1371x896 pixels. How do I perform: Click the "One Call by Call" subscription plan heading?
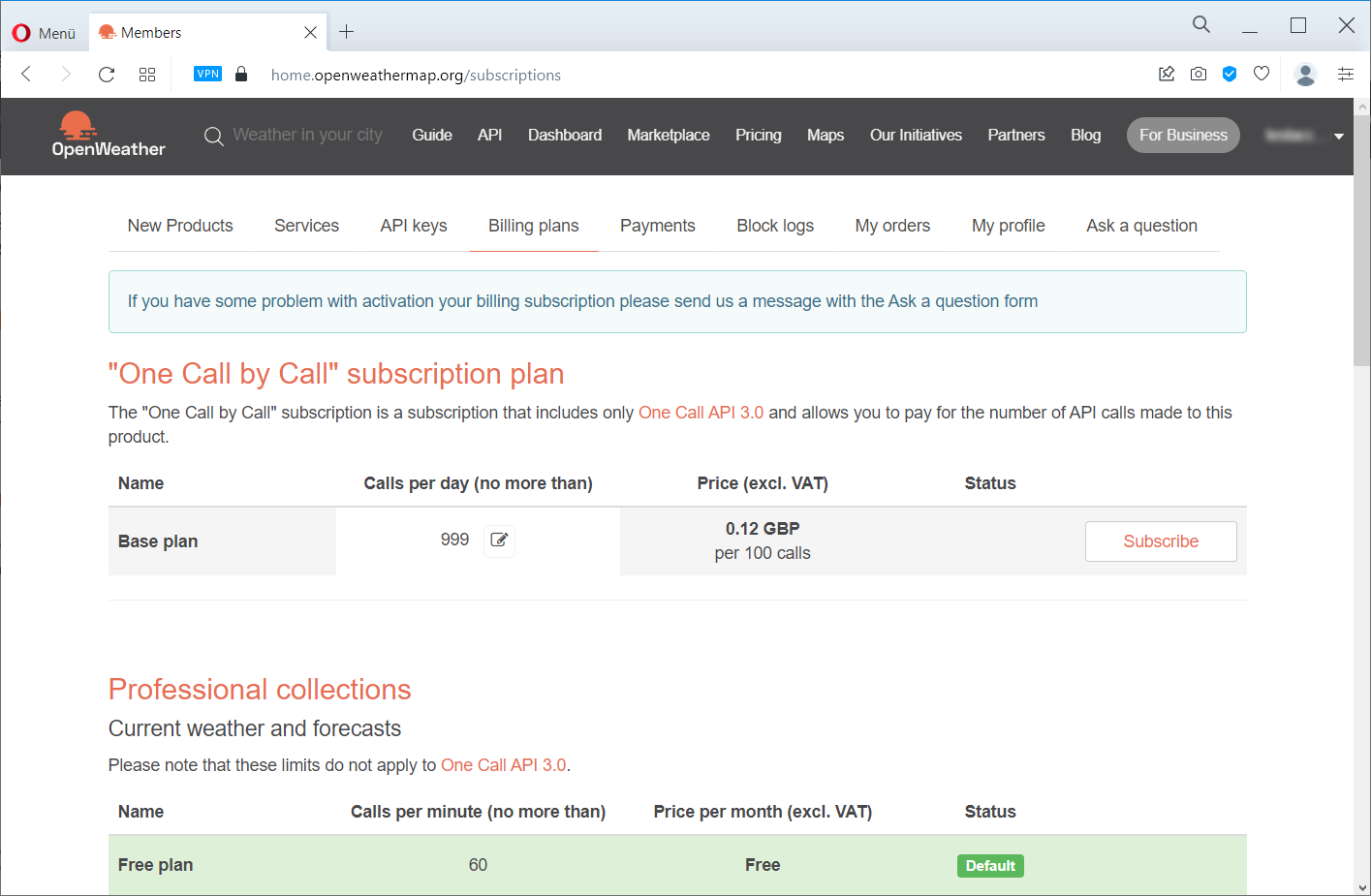[336, 374]
